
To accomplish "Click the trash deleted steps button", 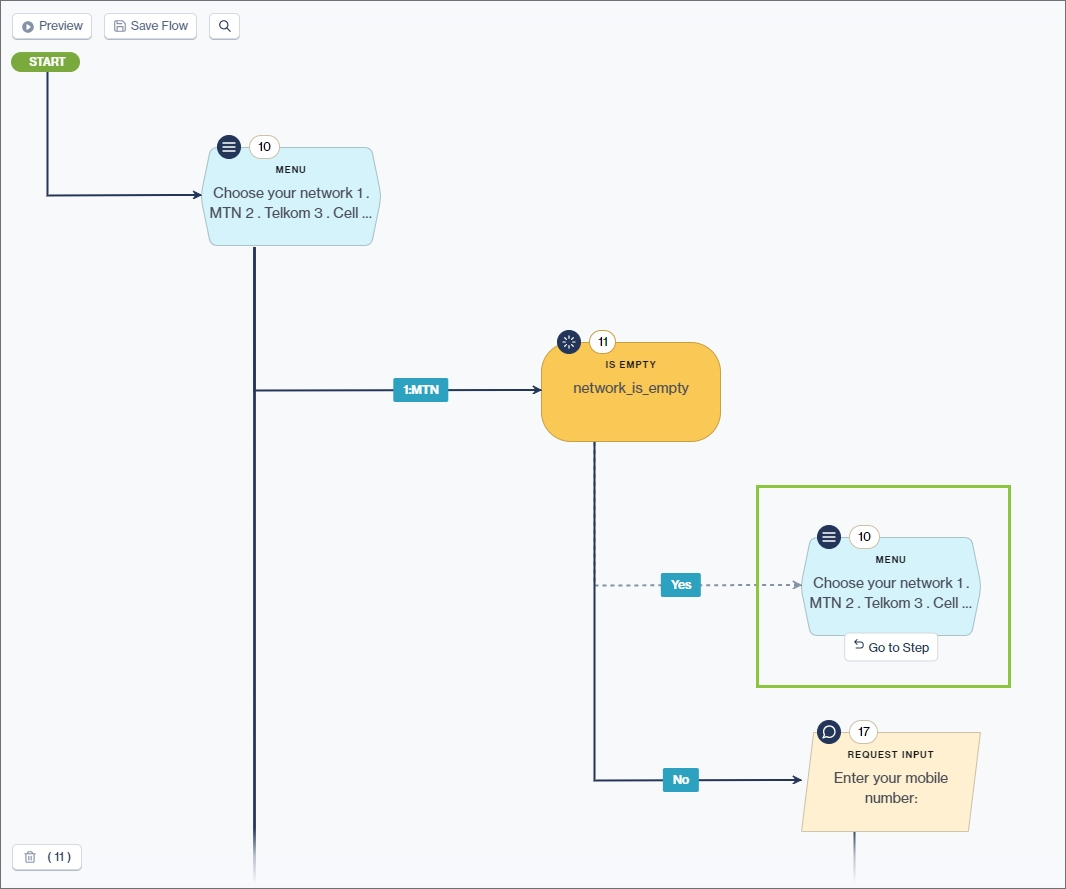I will [x=47, y=857].
